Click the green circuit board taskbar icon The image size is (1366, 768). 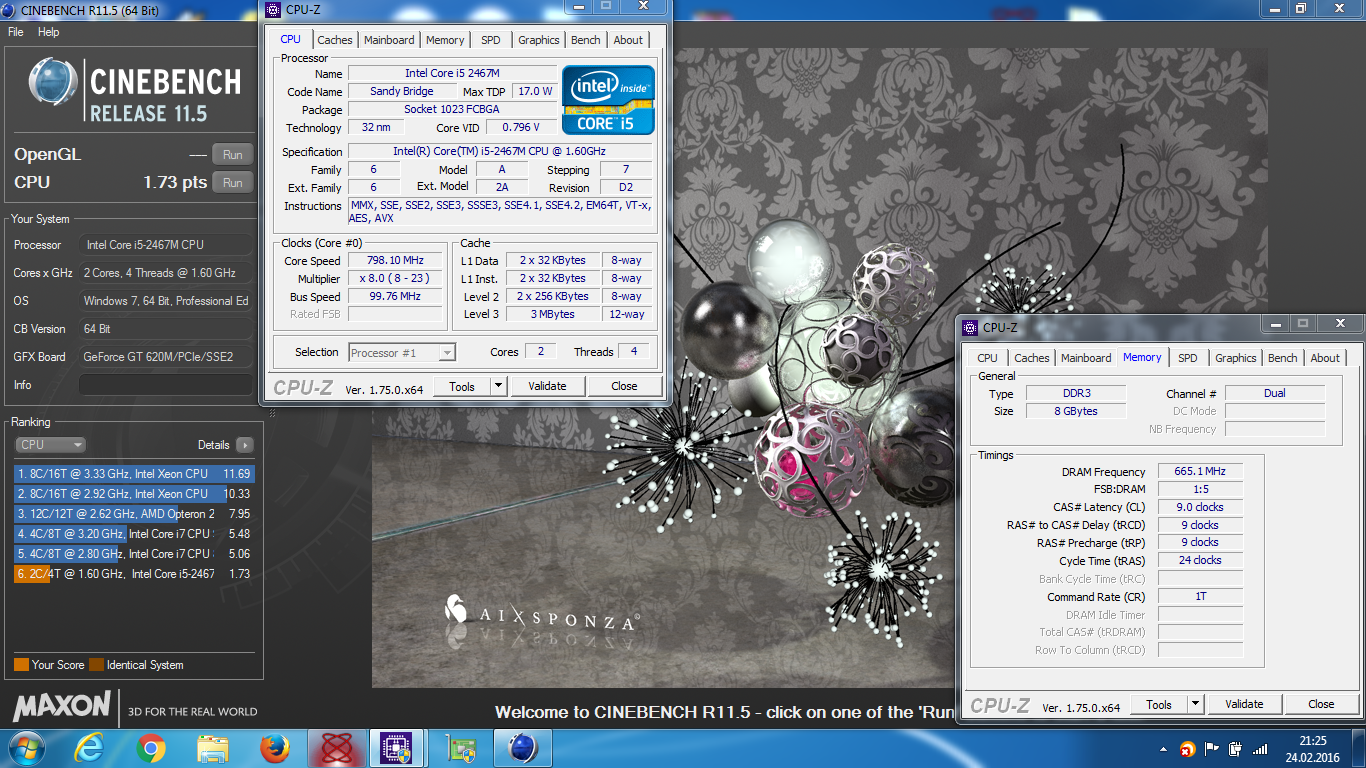pos(461,748)
